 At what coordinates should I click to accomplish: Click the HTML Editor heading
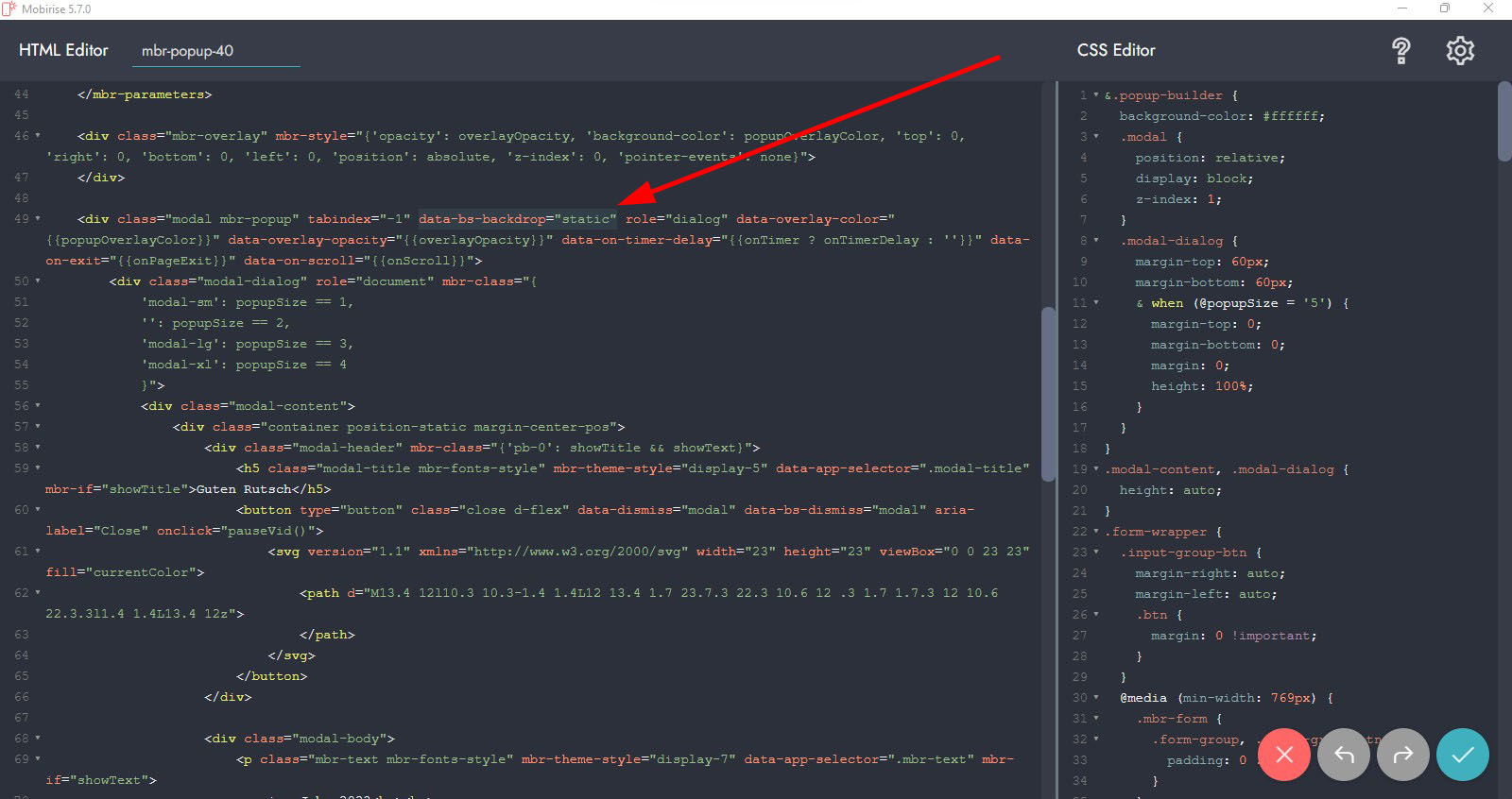tap(63, 50)
